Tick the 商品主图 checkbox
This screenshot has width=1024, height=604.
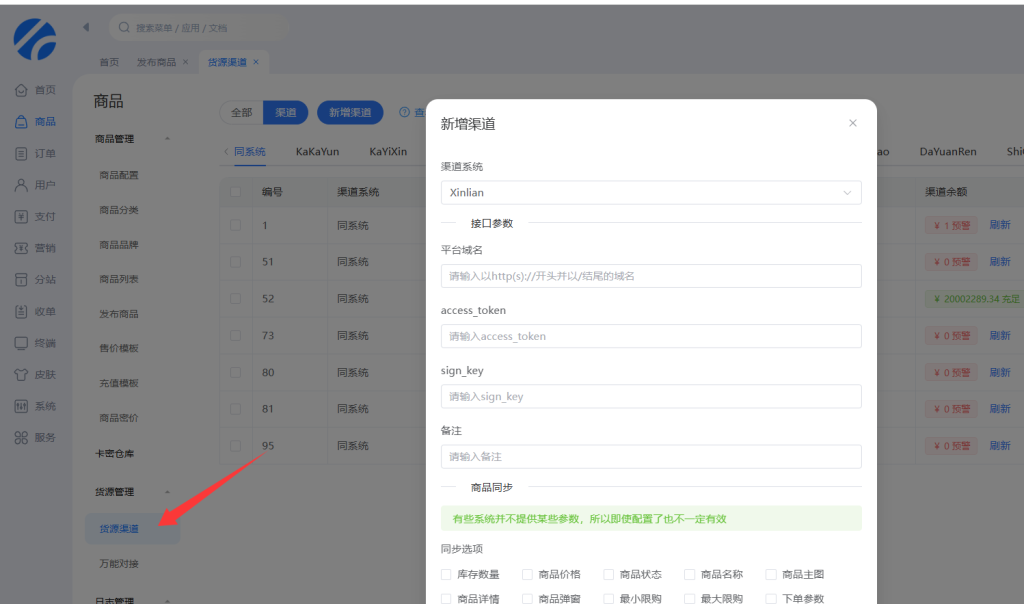pyautogui.click(x=771, y=575)
